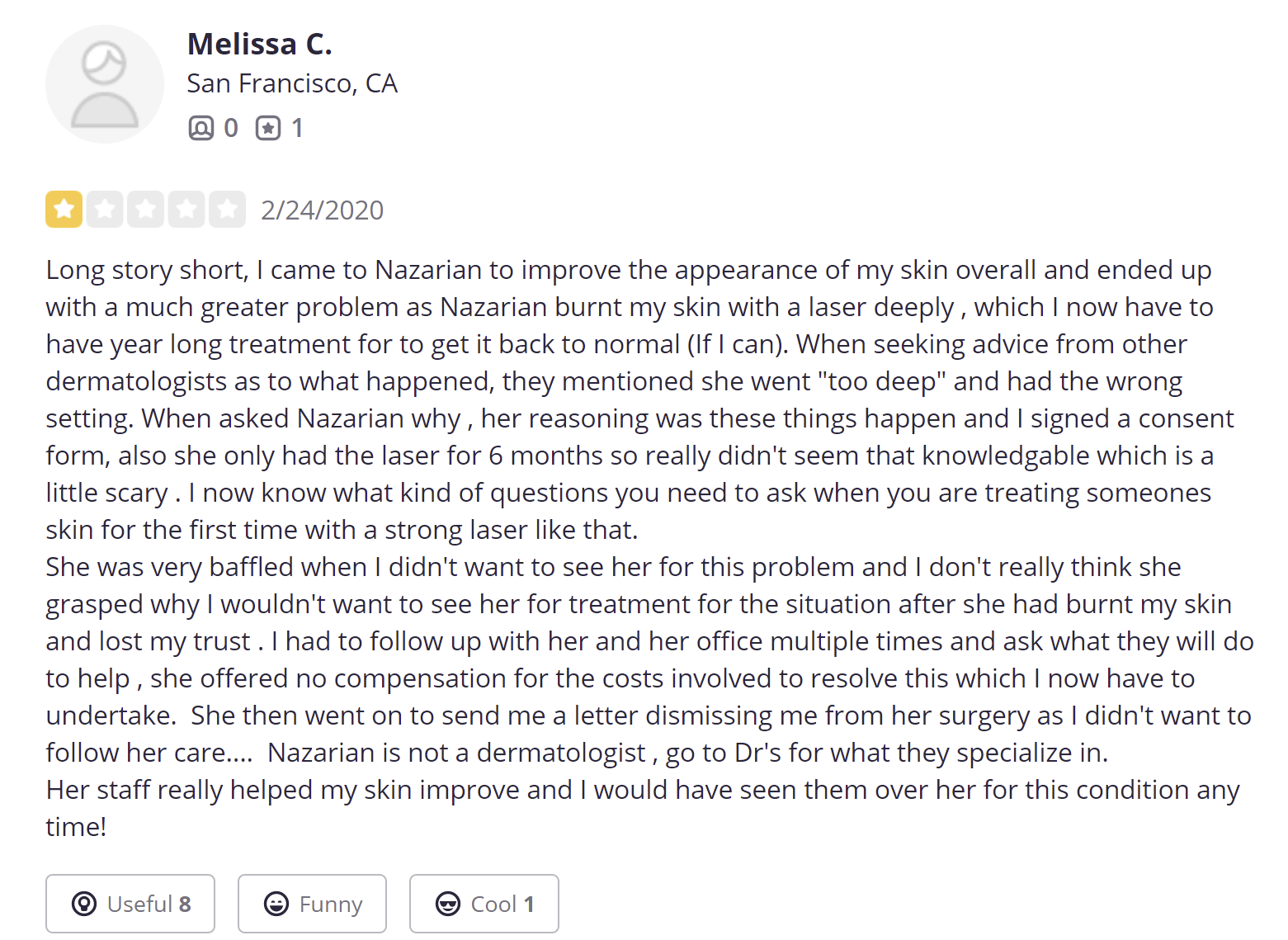Click the review count number 1
Viewport: 1288px width, 940px height.
[297, 128]
